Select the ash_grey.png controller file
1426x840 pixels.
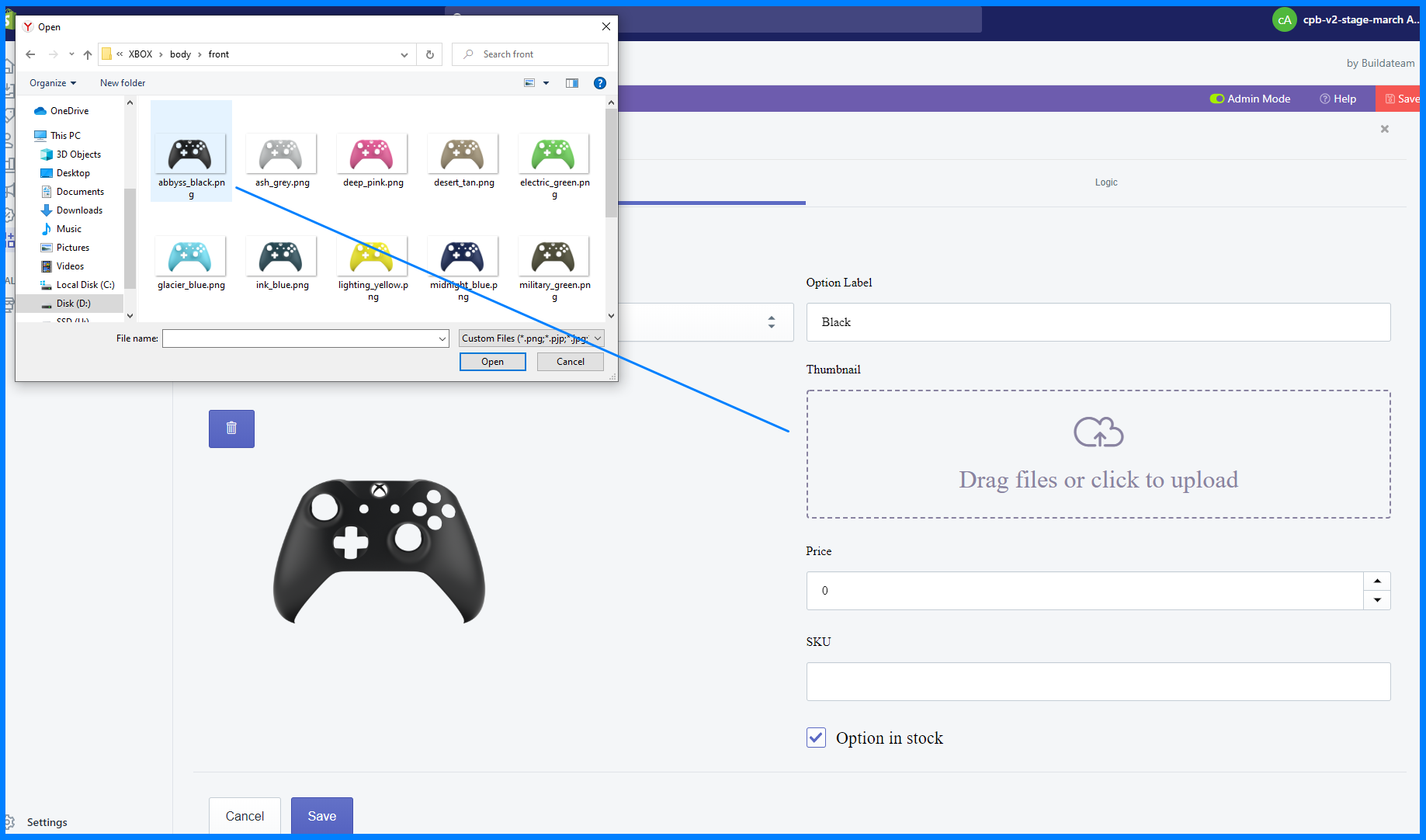point(282,159)
